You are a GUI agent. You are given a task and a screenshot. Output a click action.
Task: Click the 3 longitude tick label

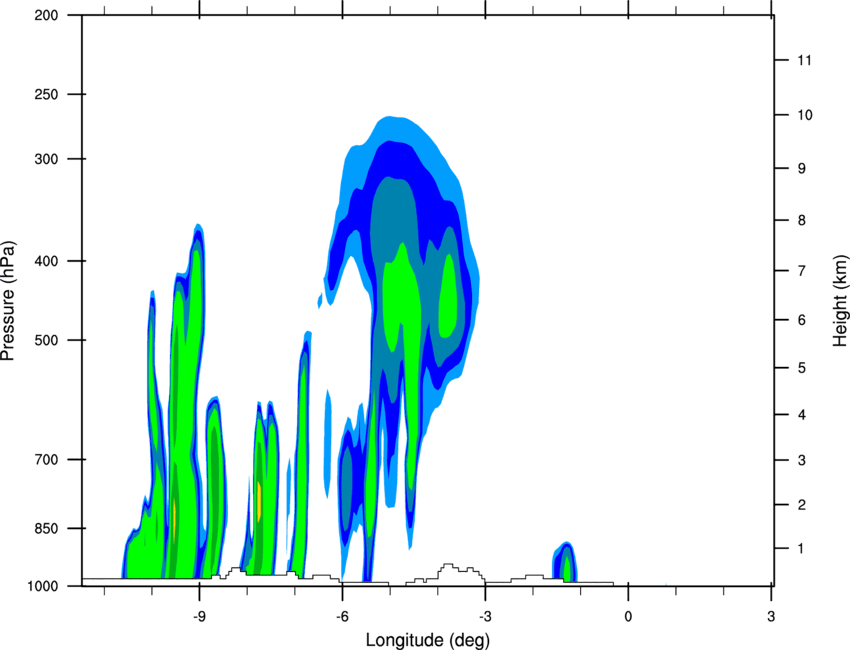tap(771, 617)
